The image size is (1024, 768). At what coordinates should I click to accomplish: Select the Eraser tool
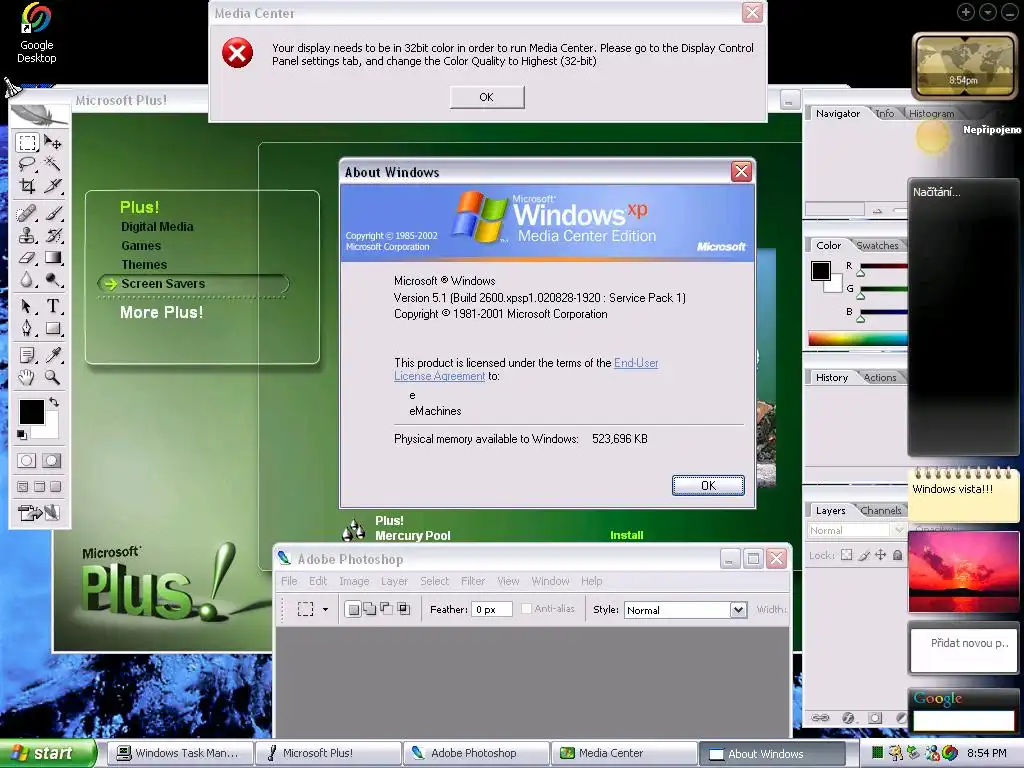(27, 257)
